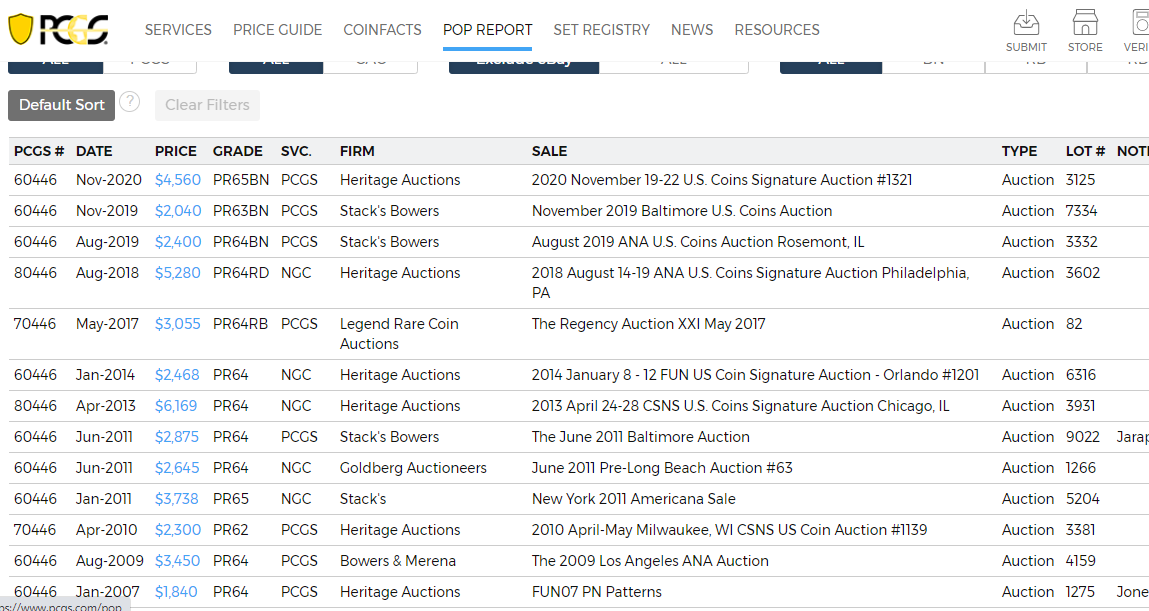Sort by the PRICE column header

176,151
